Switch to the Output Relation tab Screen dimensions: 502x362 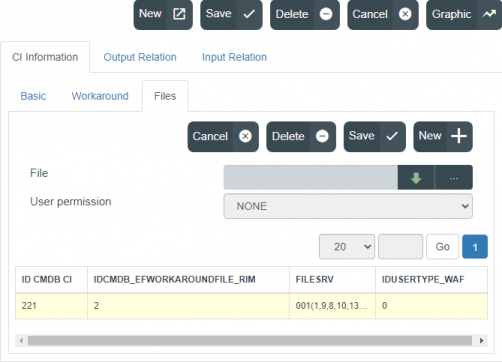tap(140, 57)
